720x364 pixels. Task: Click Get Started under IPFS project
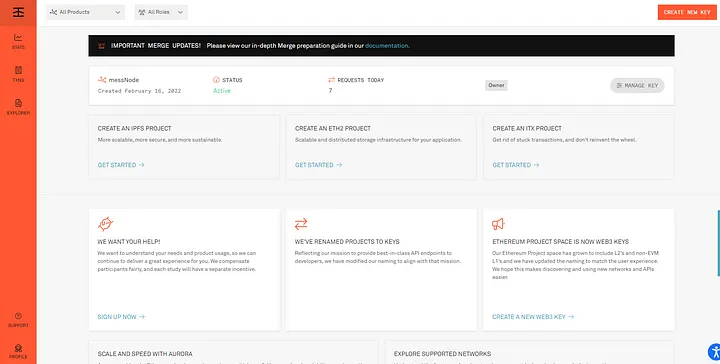[x=121, y=165]
